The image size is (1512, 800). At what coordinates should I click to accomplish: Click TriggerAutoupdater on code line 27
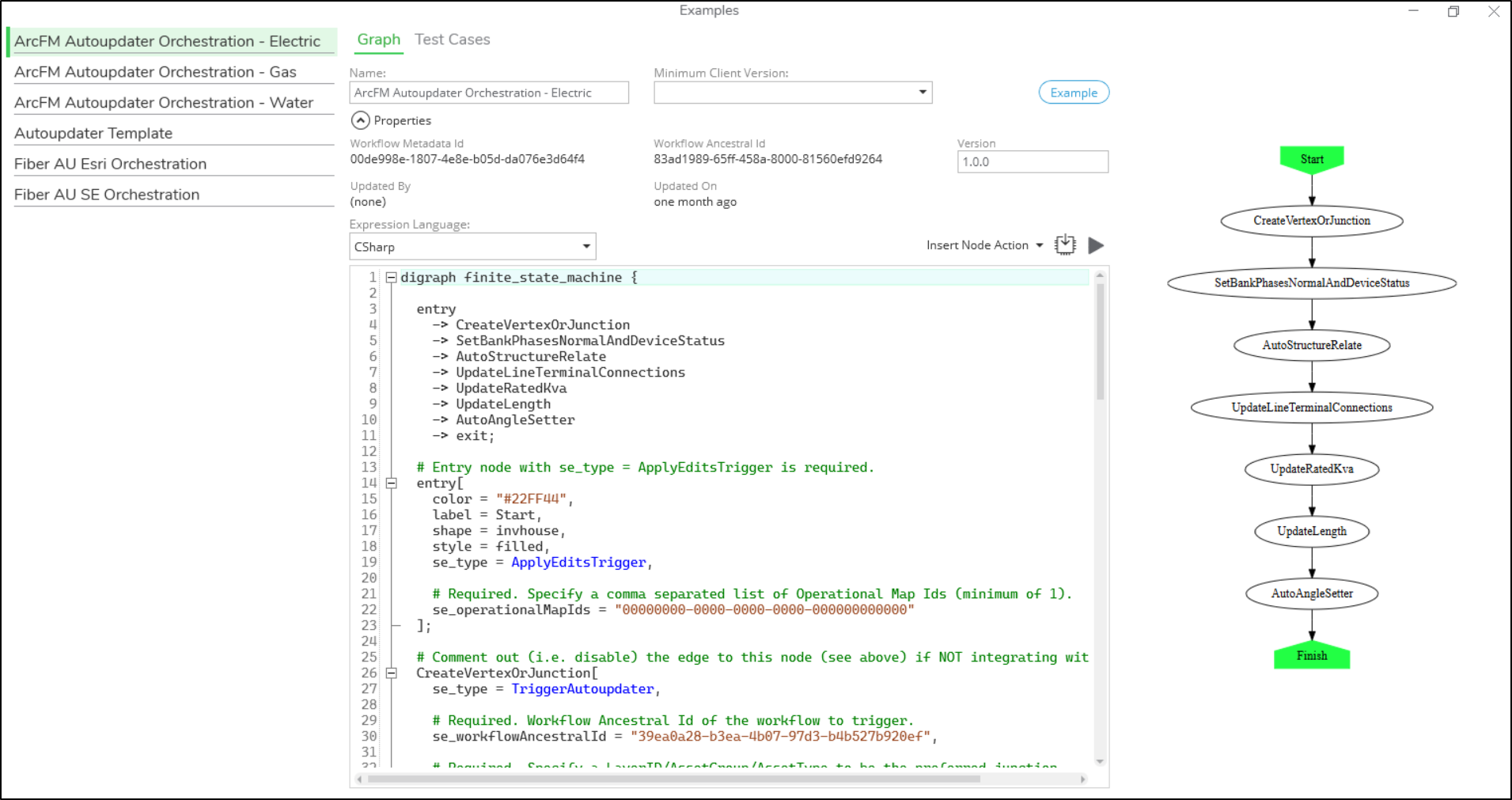point(582,689)
